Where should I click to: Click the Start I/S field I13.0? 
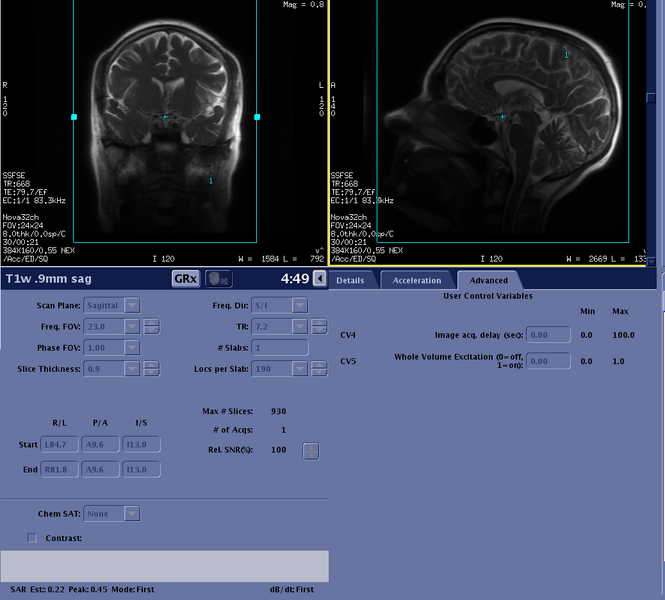(x=141, y=444)
